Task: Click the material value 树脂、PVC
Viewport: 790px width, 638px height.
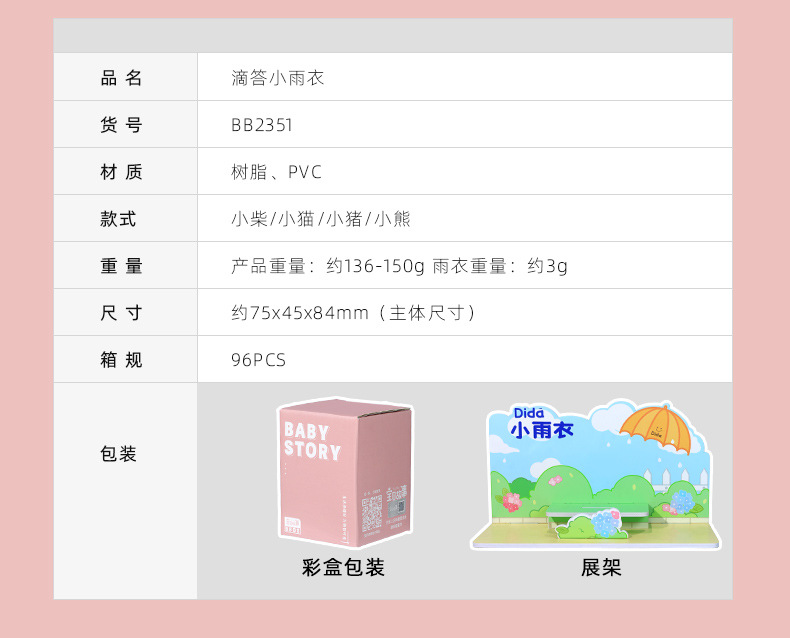Action: (276, 172)
